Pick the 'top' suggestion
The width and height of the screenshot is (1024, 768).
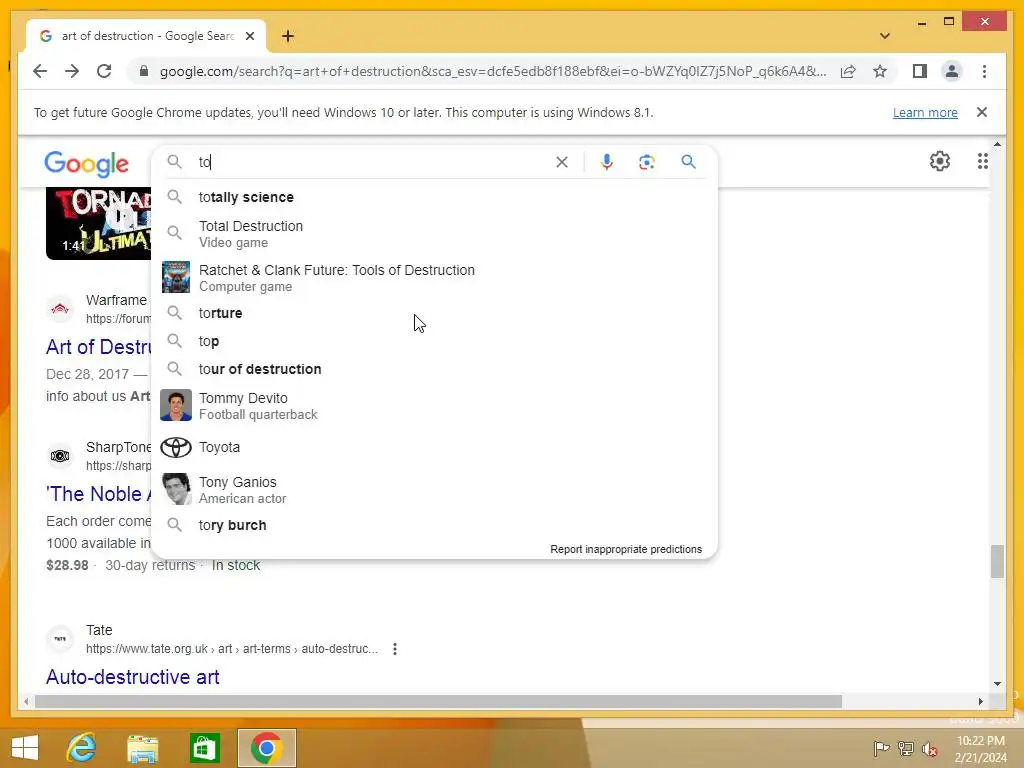pyautogui.click(x=434, y=341)
